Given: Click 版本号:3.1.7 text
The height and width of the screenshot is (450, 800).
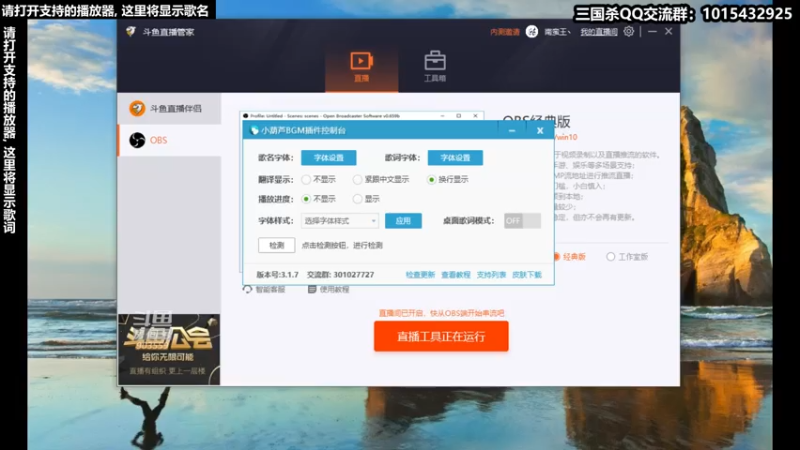Looking at the screenshot, I should [x=278, y=274].
